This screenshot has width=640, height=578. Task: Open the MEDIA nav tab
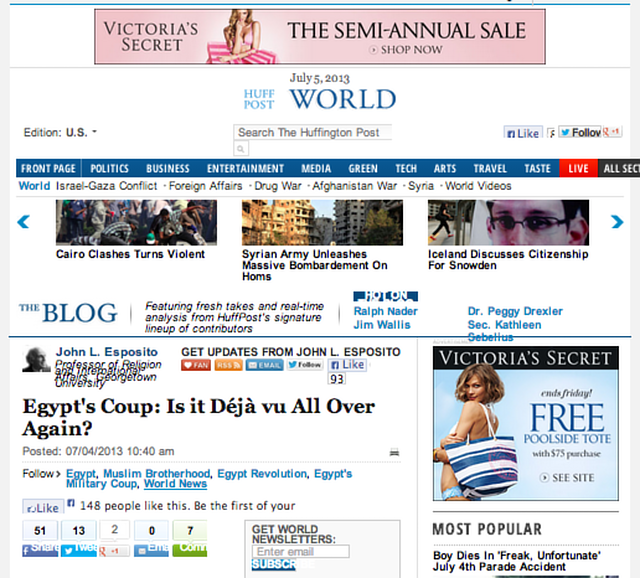coord(316,169)
